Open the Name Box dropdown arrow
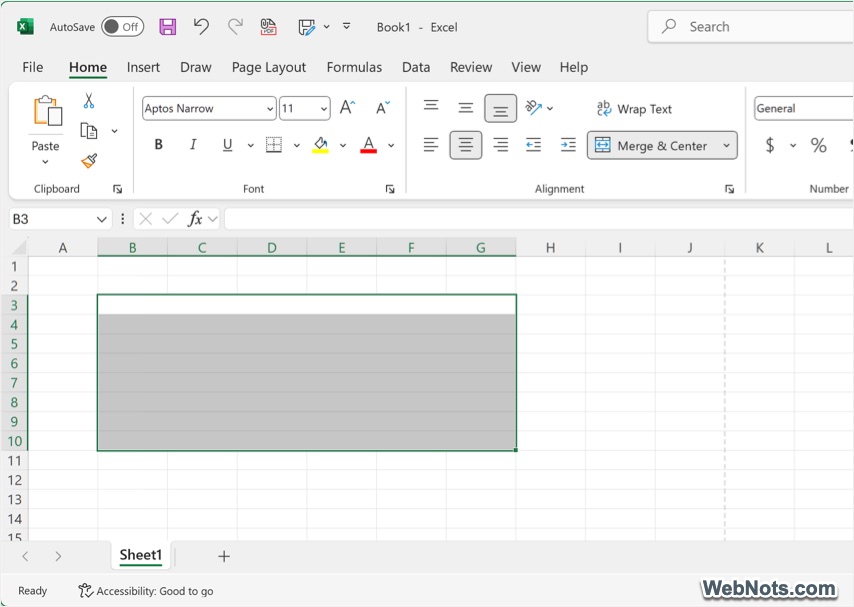 pyautogui.click(x=101, y=219)
